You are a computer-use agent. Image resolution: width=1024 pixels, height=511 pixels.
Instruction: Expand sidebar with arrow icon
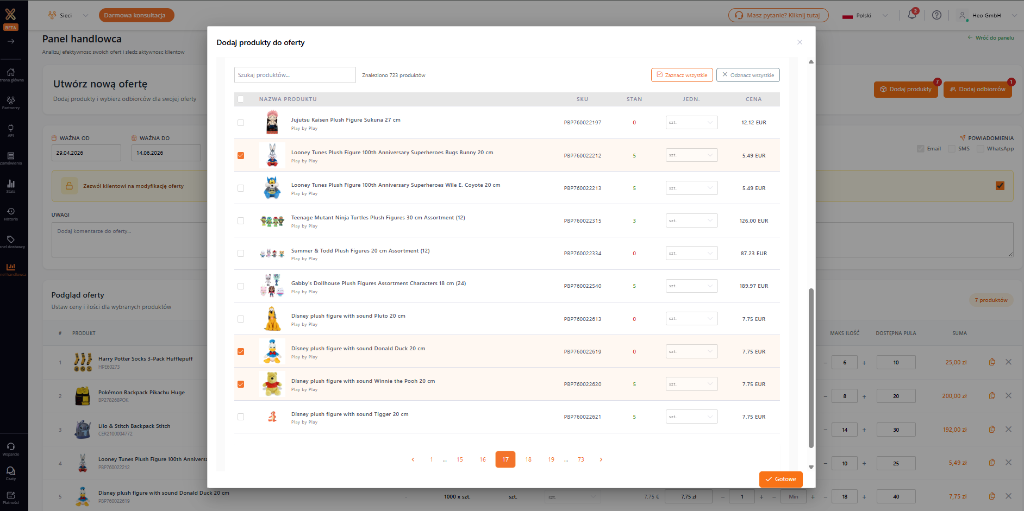(x=10, y=42)
